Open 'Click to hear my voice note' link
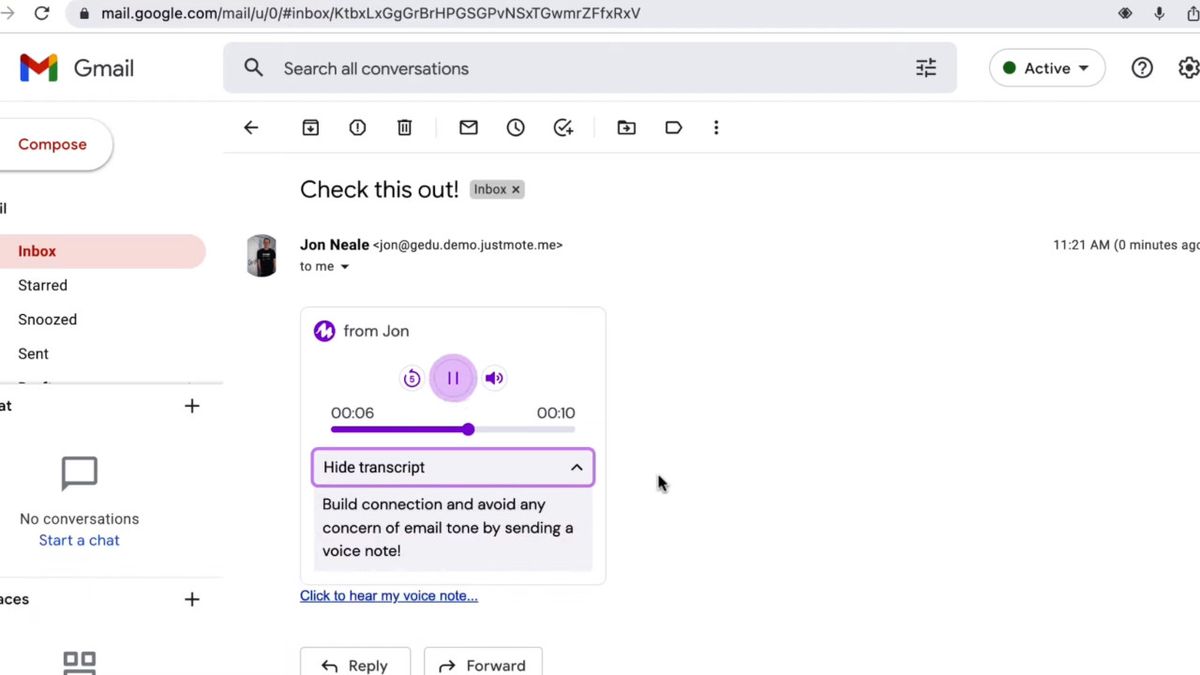Image resolution: width=1200 pixels, height=675 pixels. coord(389,596)
